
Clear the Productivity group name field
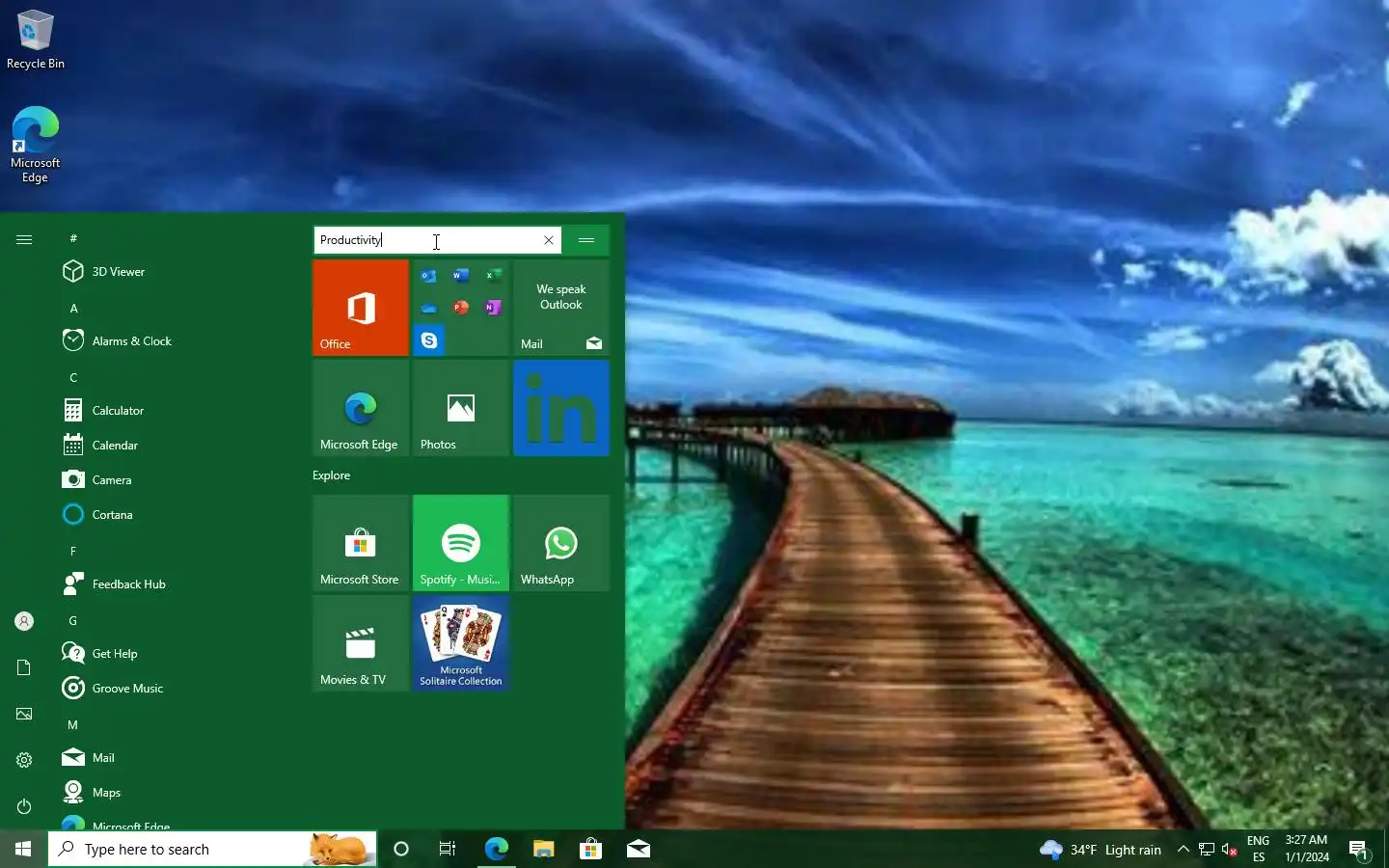coord(549,240)
